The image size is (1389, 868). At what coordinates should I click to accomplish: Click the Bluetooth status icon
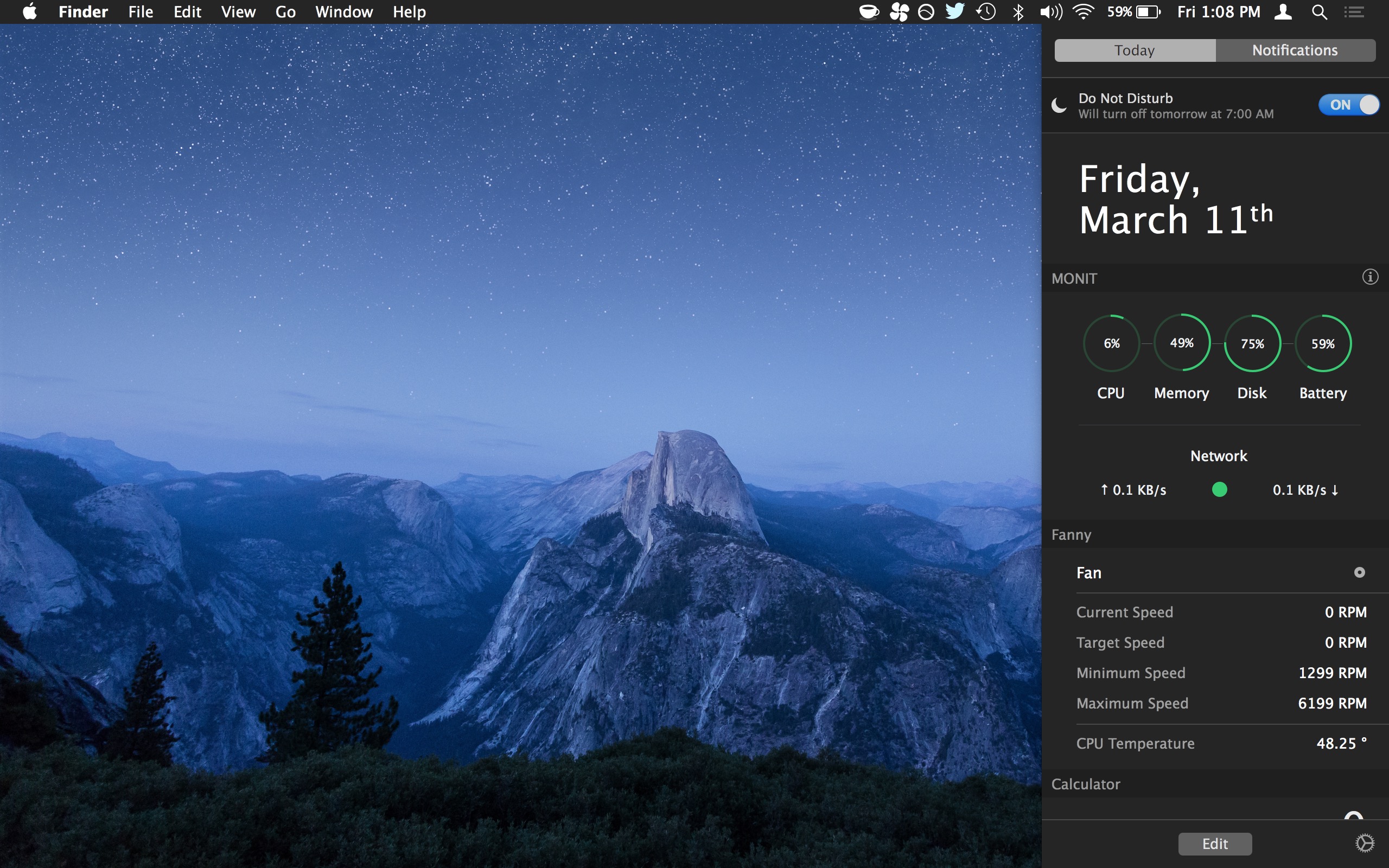pos(1018,12)
